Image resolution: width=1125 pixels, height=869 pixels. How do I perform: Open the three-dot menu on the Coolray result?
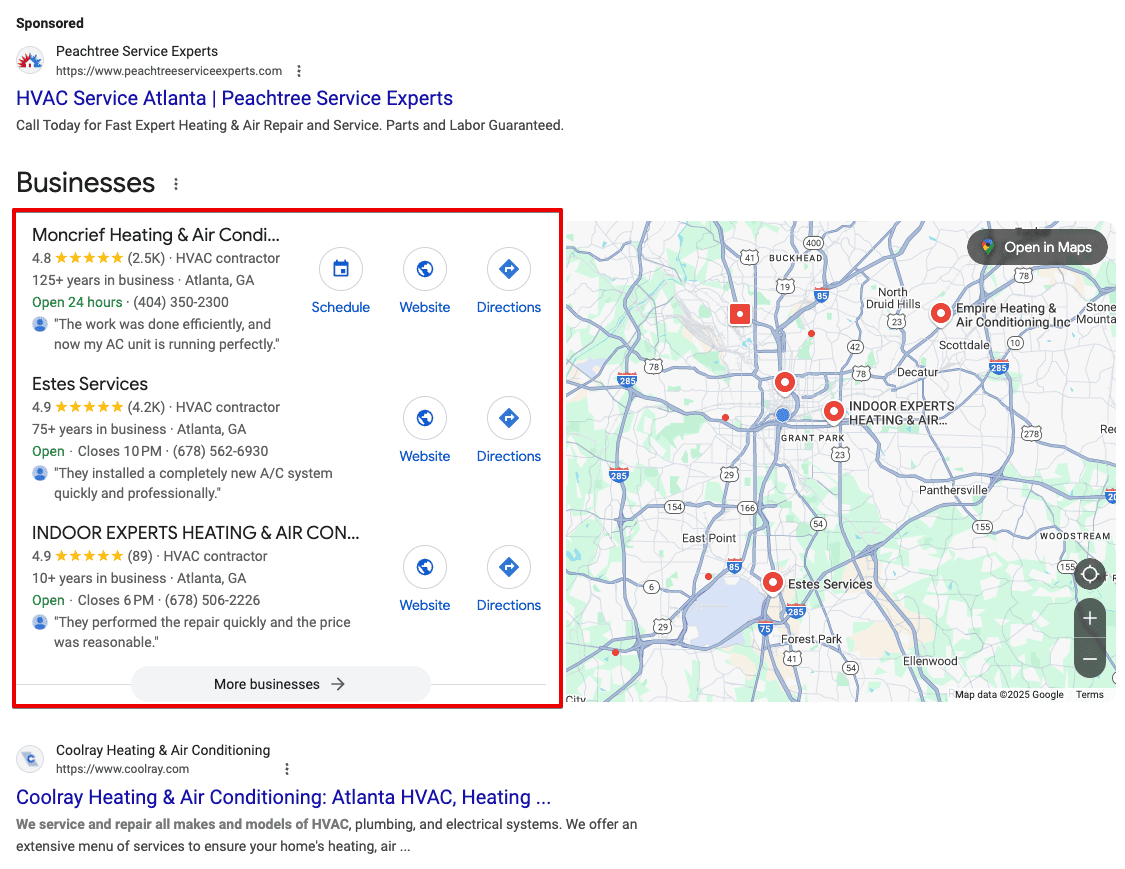tap(287, 769)
